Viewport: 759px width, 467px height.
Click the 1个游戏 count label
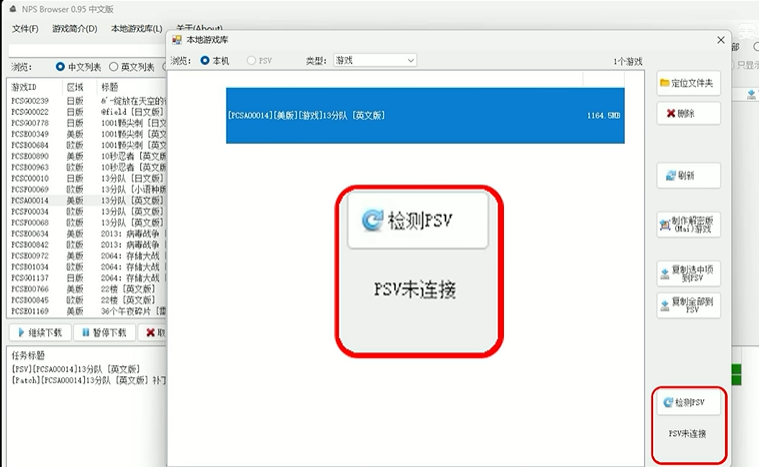click(628, 61)
